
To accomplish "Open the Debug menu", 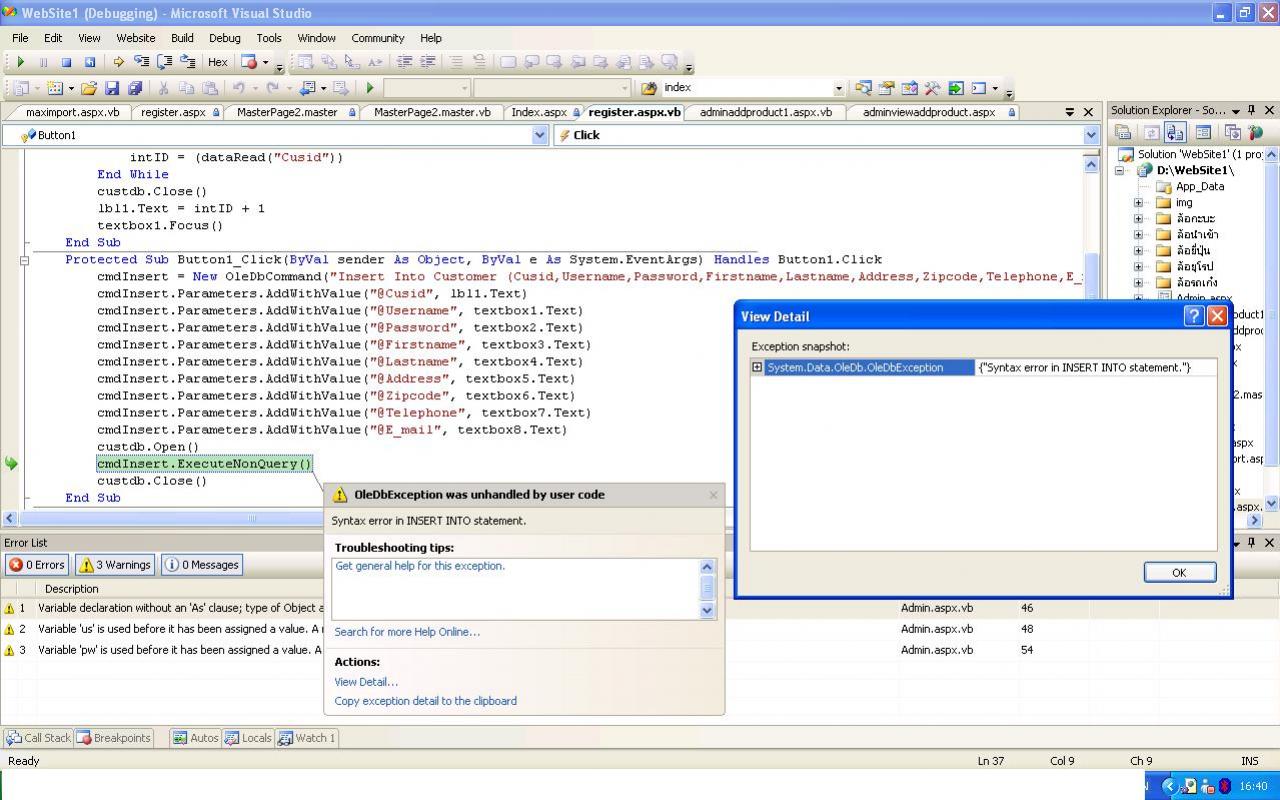I will coord(224,38).
